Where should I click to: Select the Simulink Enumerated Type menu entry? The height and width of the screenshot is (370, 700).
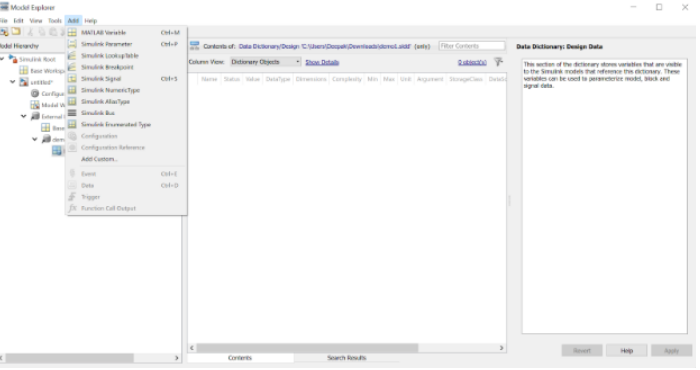point(126,125)
